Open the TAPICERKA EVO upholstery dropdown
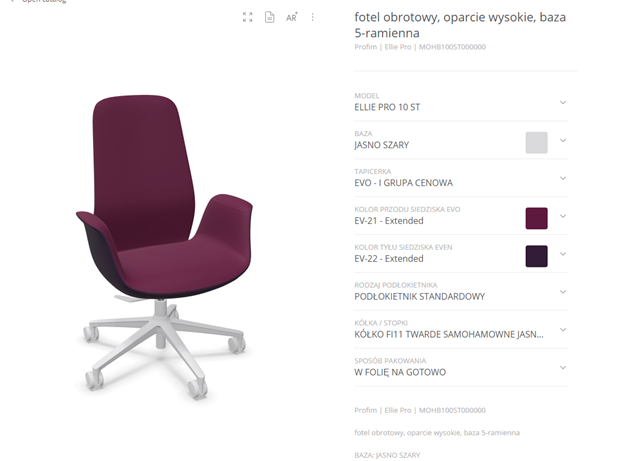Screen dimensions: 628x461 [x=461, y=178]
